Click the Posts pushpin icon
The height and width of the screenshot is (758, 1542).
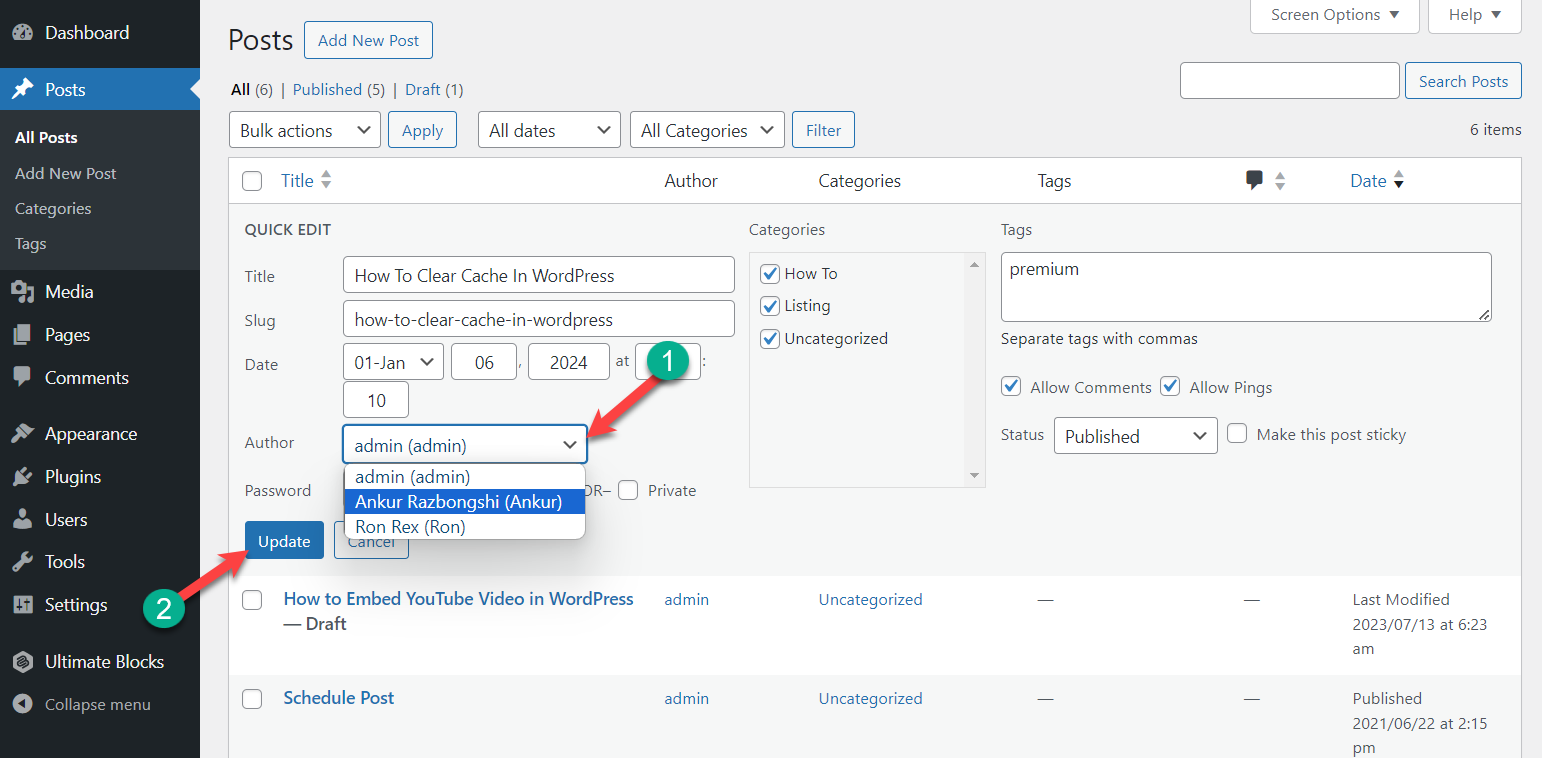(22, 90)
